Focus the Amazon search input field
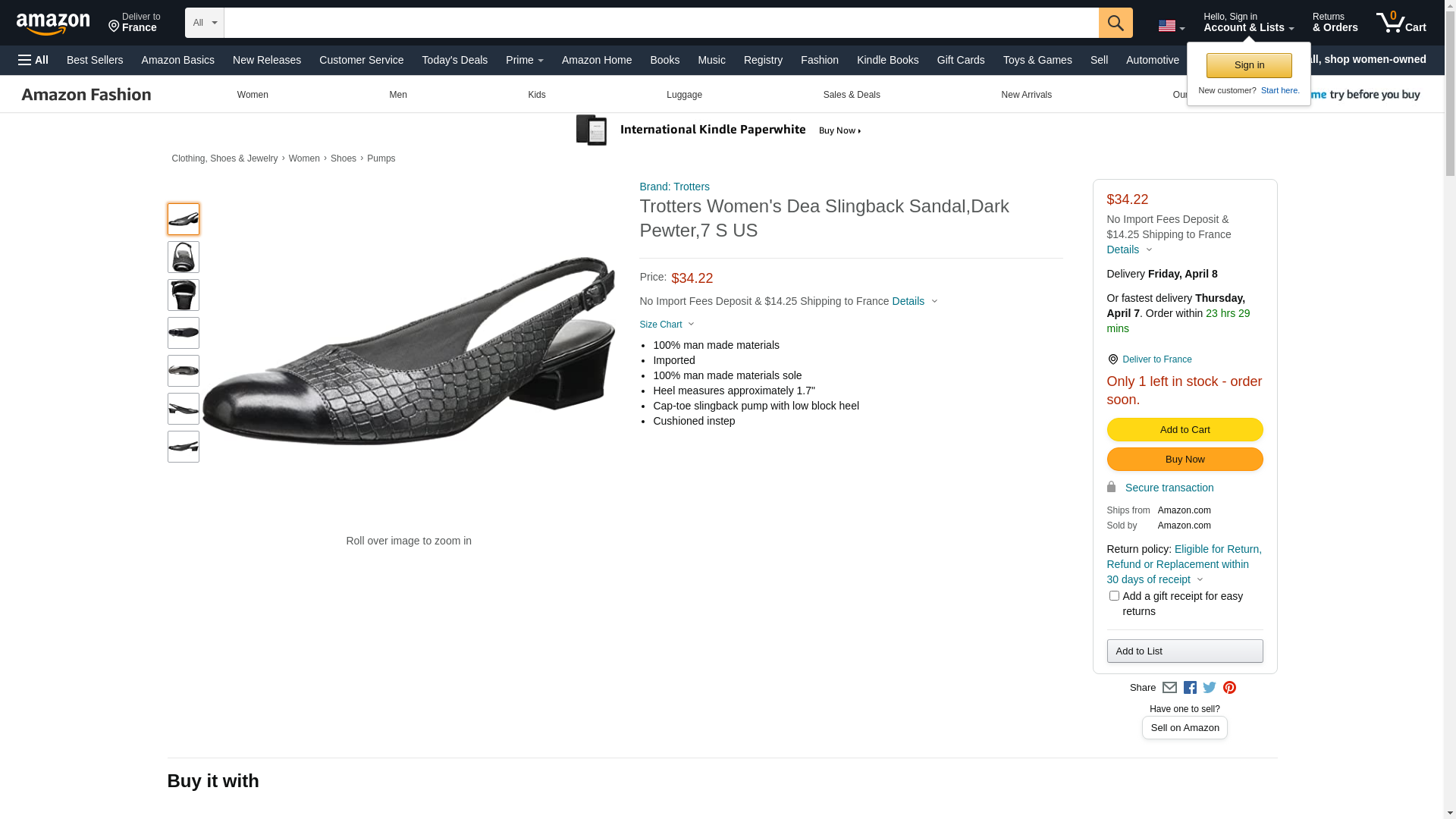 (661, 23)
